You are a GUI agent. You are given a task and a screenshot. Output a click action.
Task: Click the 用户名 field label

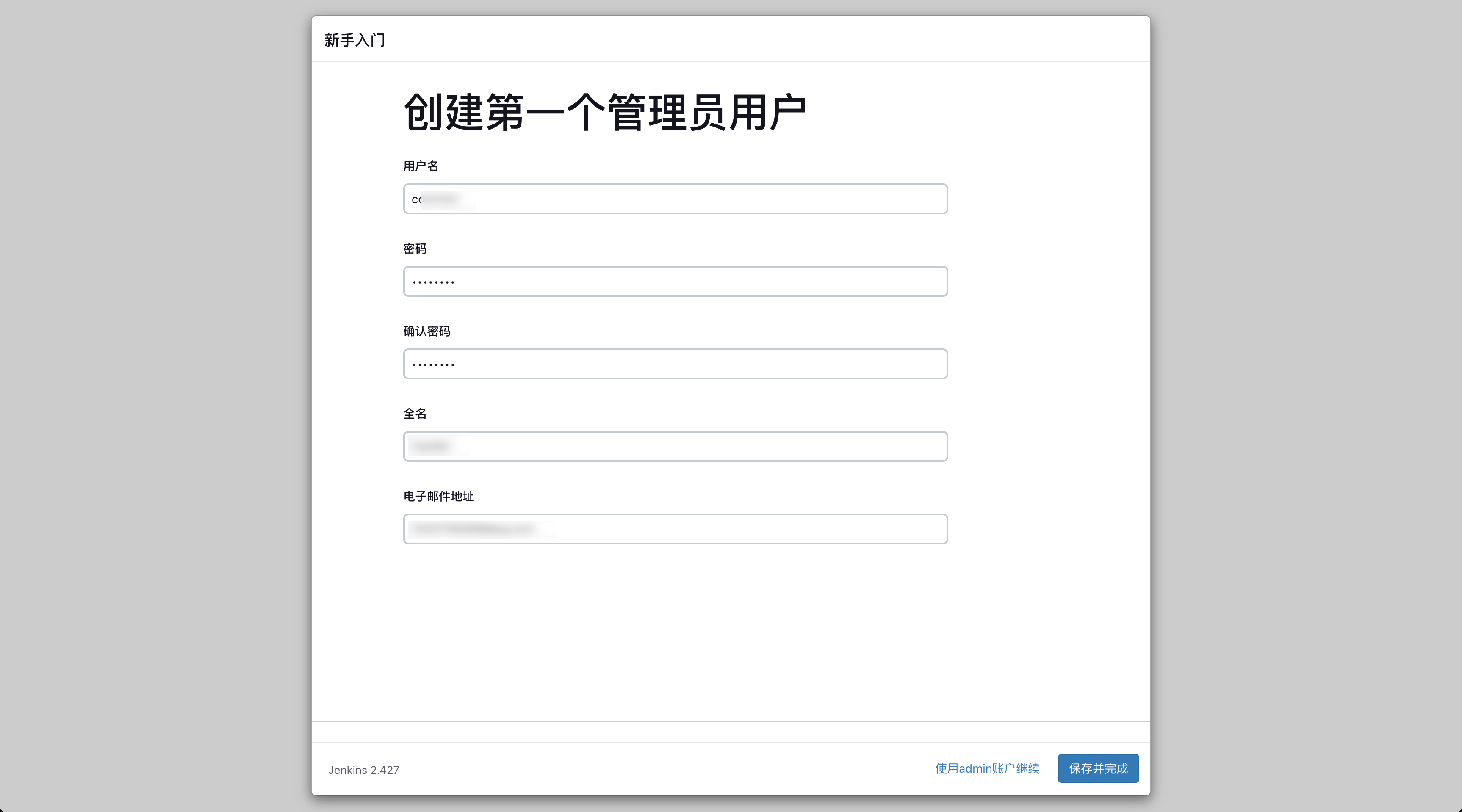click(421, 166)
